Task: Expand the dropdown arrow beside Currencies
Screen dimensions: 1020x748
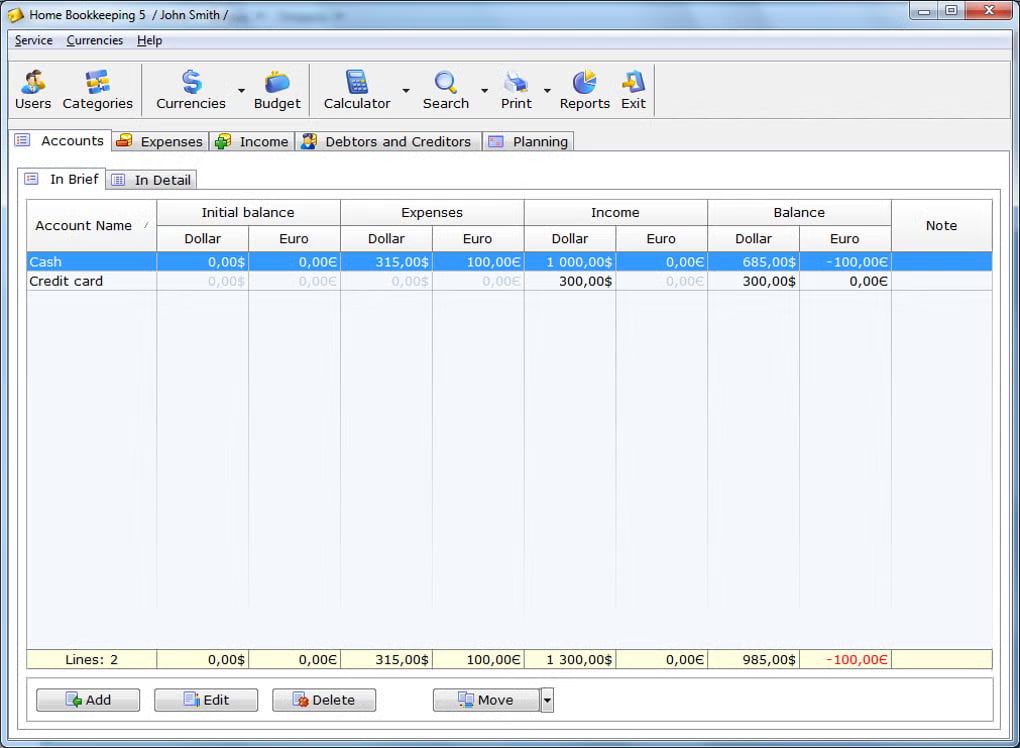Action: pyautogui.click(x=241, y=90)
